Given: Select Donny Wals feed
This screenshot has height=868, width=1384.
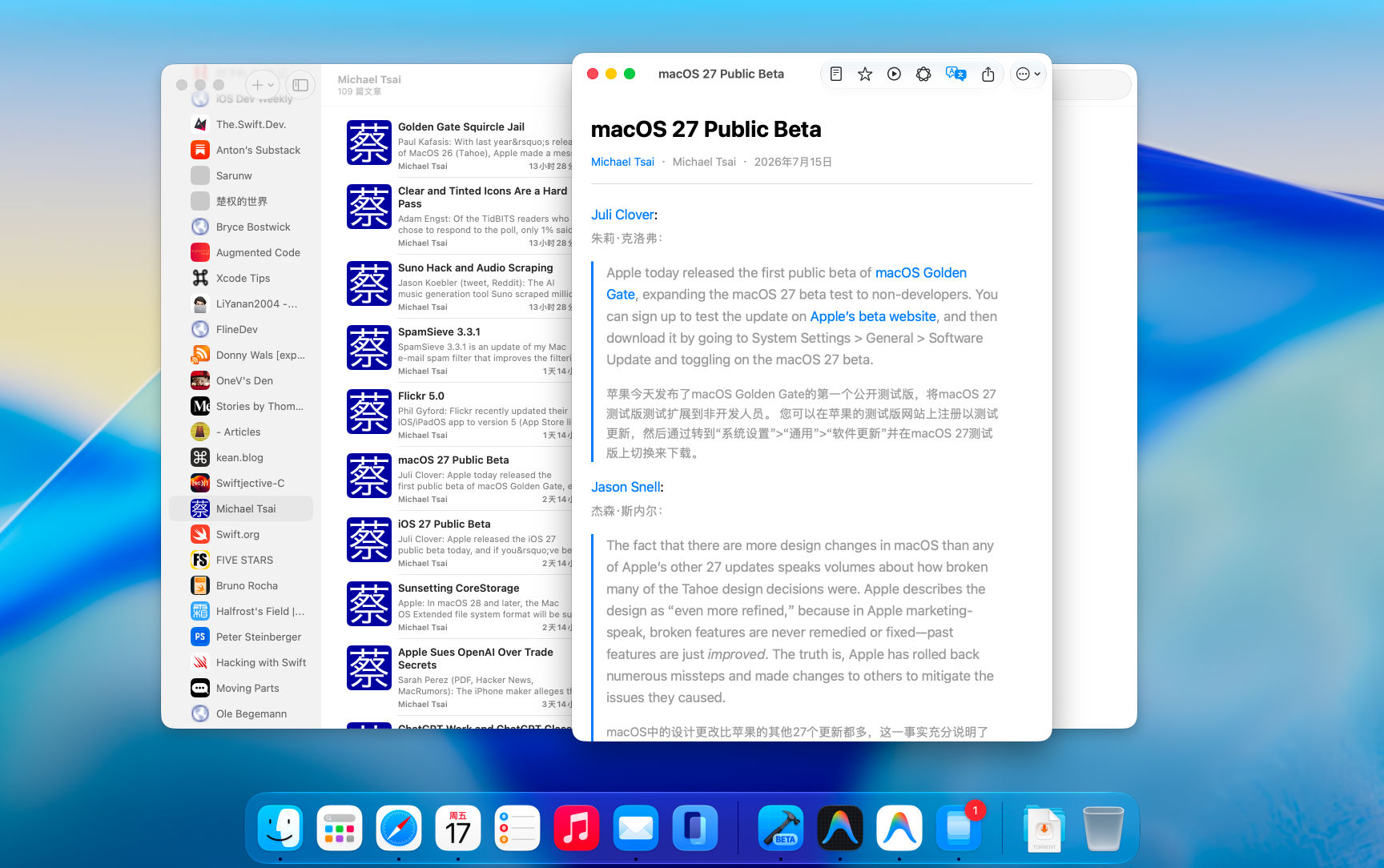Looking at the screenshot, I should (241, 355).
